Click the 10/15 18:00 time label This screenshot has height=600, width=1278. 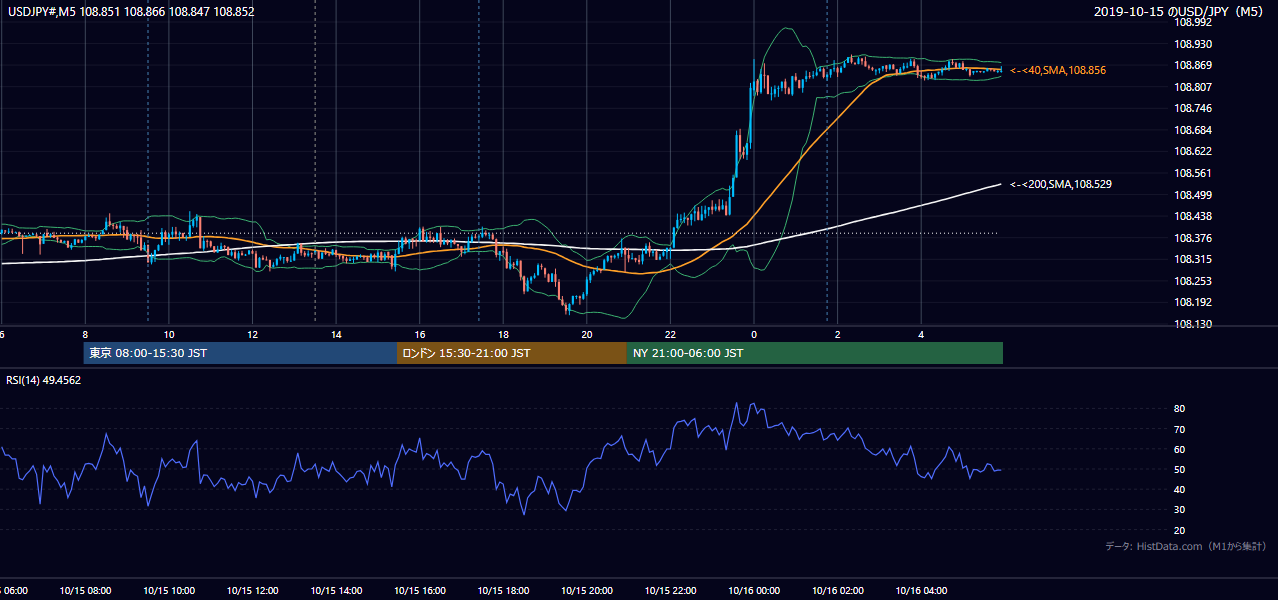(503, 590)
